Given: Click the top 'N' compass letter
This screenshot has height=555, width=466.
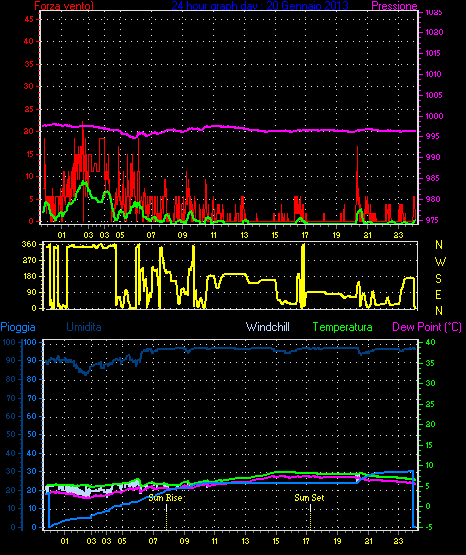Looking at the screenshot, I should 439,245.
